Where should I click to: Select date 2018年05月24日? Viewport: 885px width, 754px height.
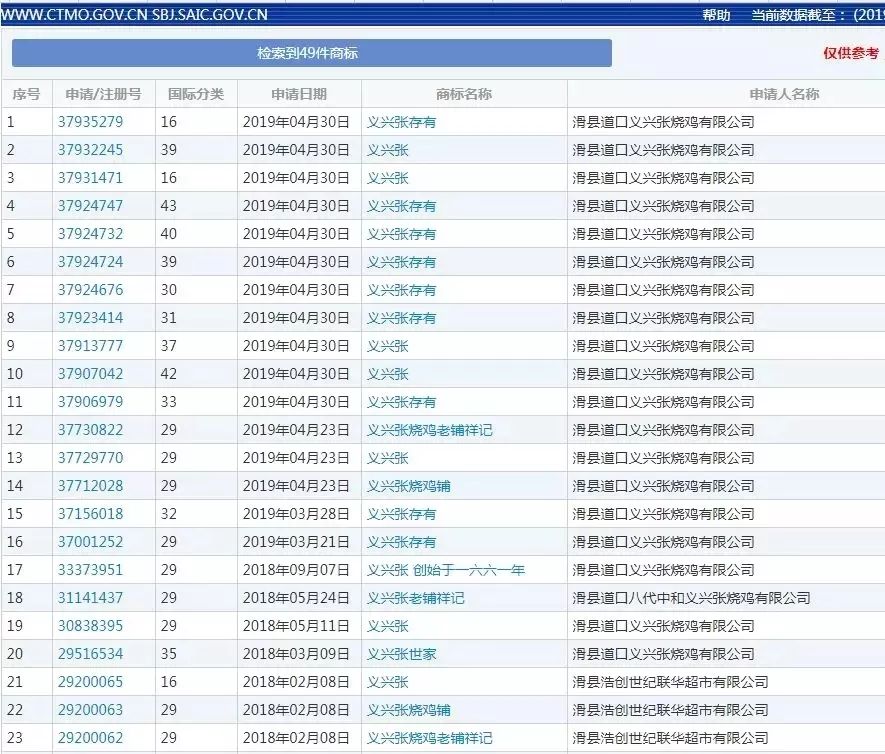(296, 598)
